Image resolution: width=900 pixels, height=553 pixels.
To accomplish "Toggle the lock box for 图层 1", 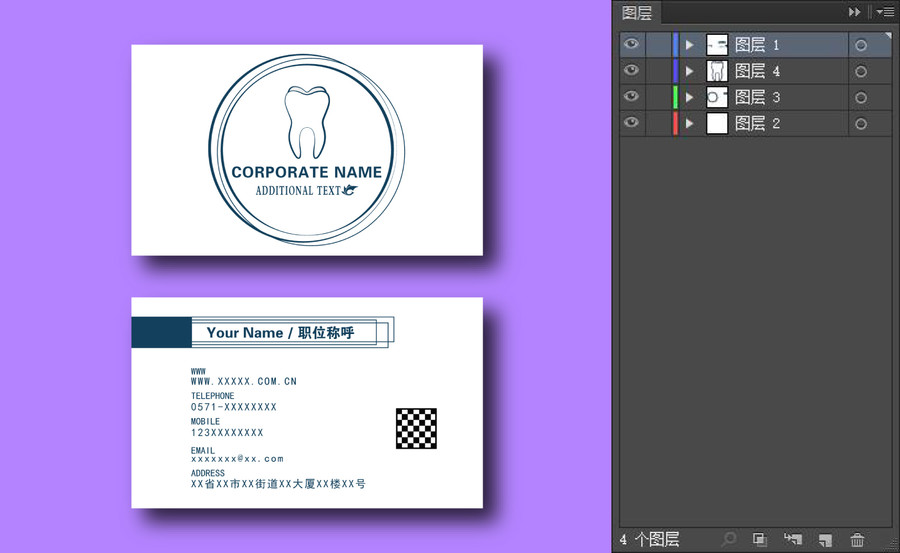I will click(658, 45).
